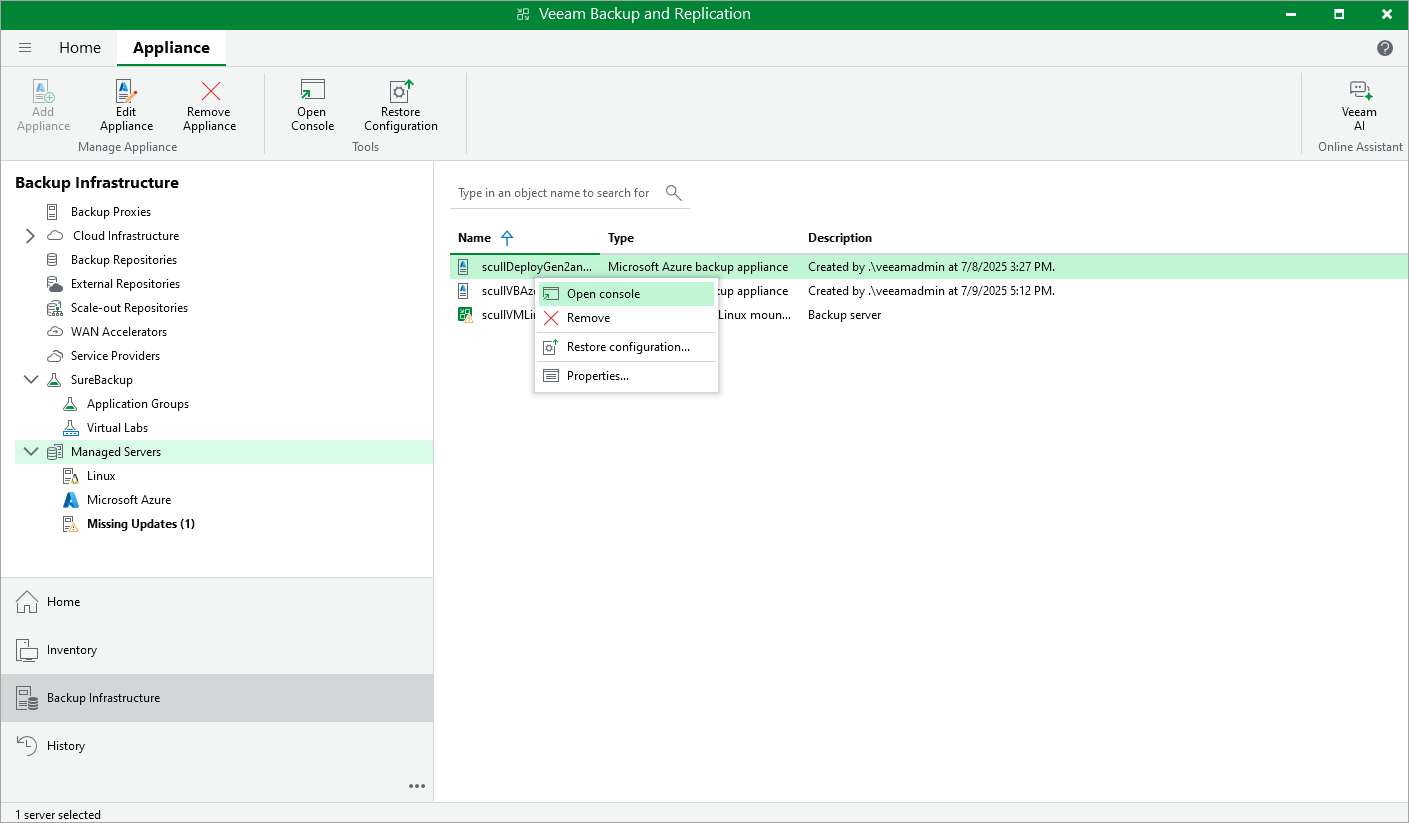Select the External Repositories tree item
The height and width of the screenshot is (823, 1409).
(125, 284)
